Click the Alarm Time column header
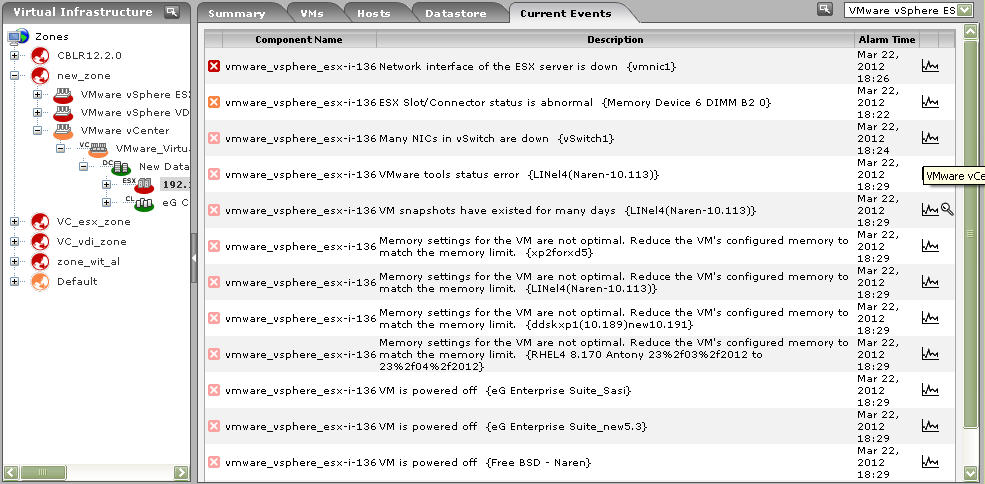 point(886,40)
